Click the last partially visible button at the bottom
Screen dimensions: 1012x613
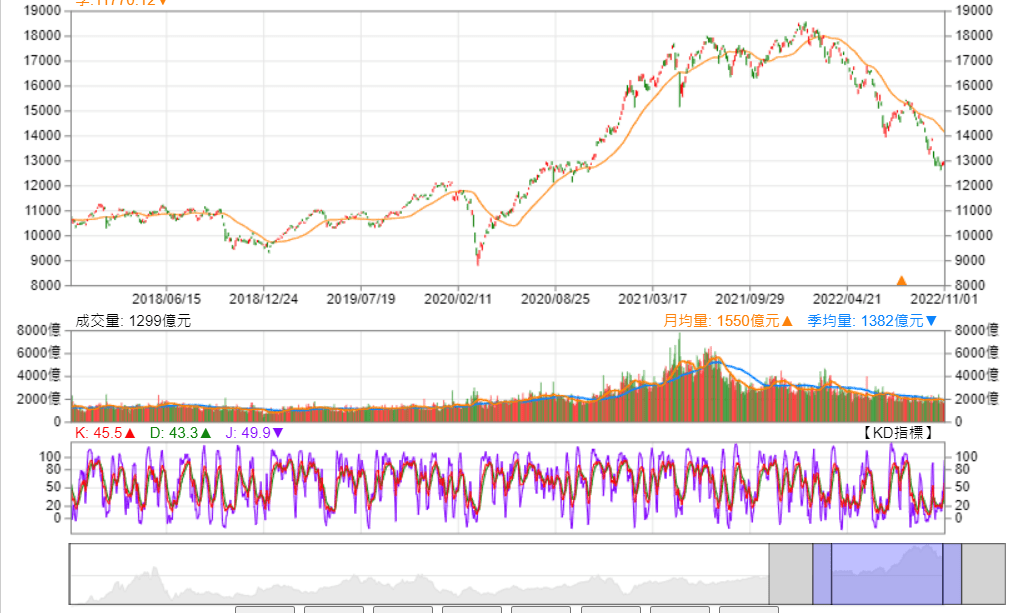coord(749,610)
